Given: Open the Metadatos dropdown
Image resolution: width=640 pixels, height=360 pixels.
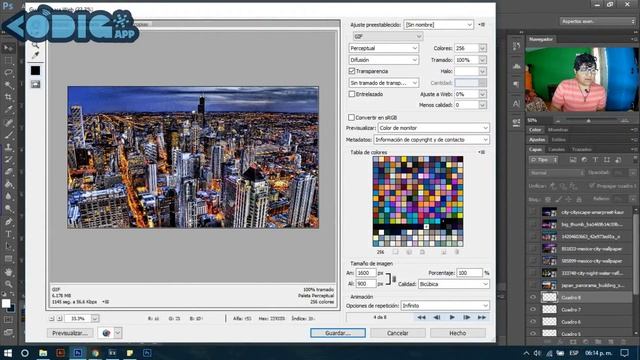Looking at the screenshot, I should [x=431, y=140].
